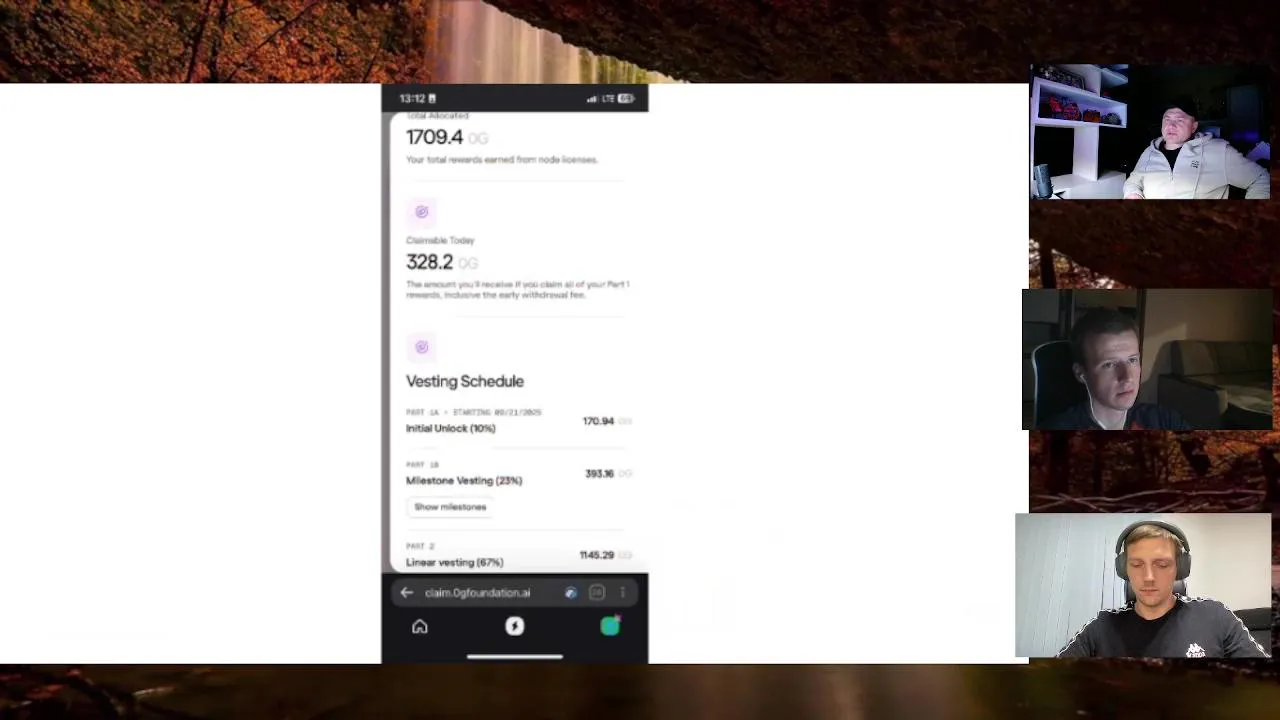Click the purple icon above Claimable Today

[x=421, y=212]
